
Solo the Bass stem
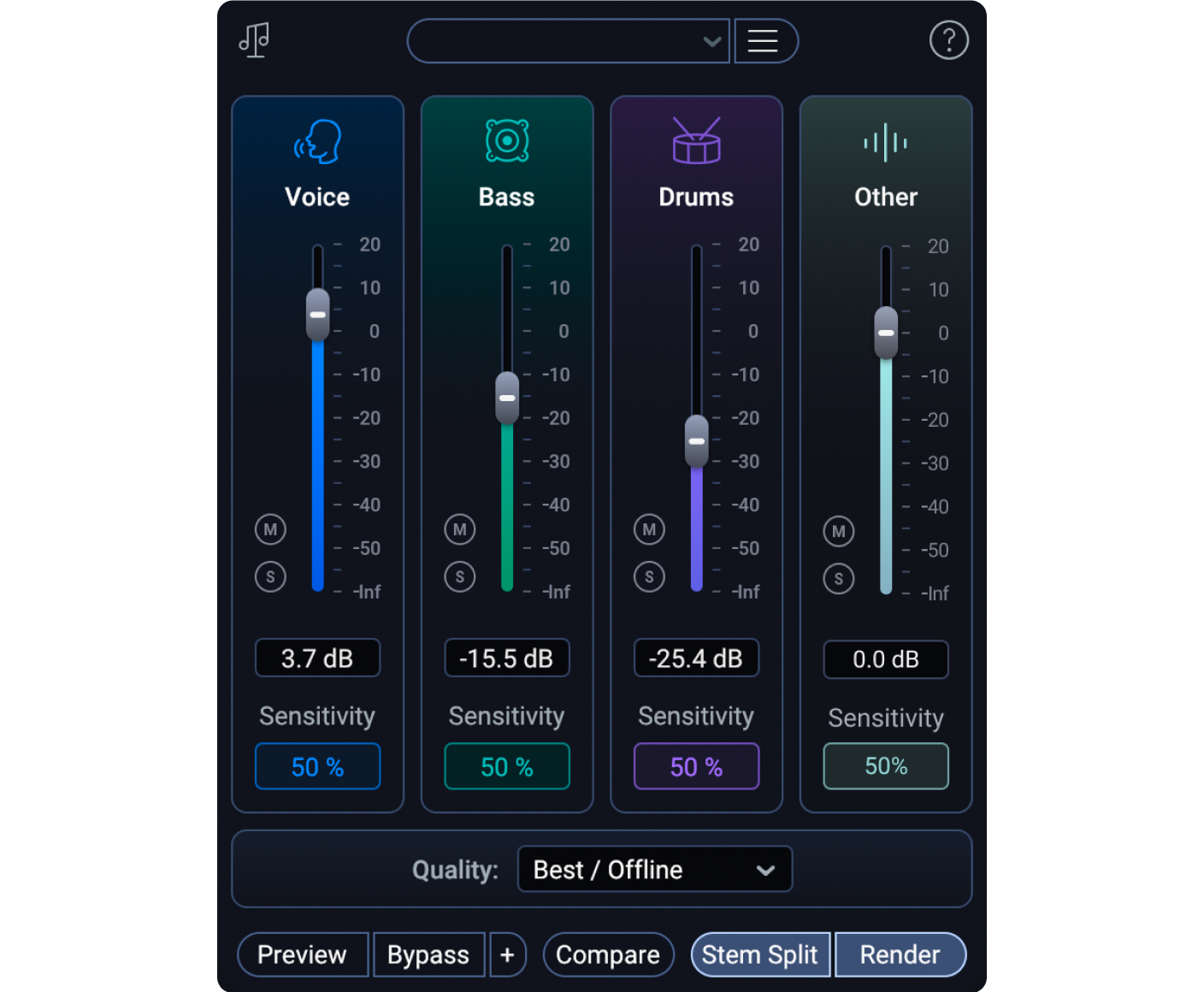point(459,576)
